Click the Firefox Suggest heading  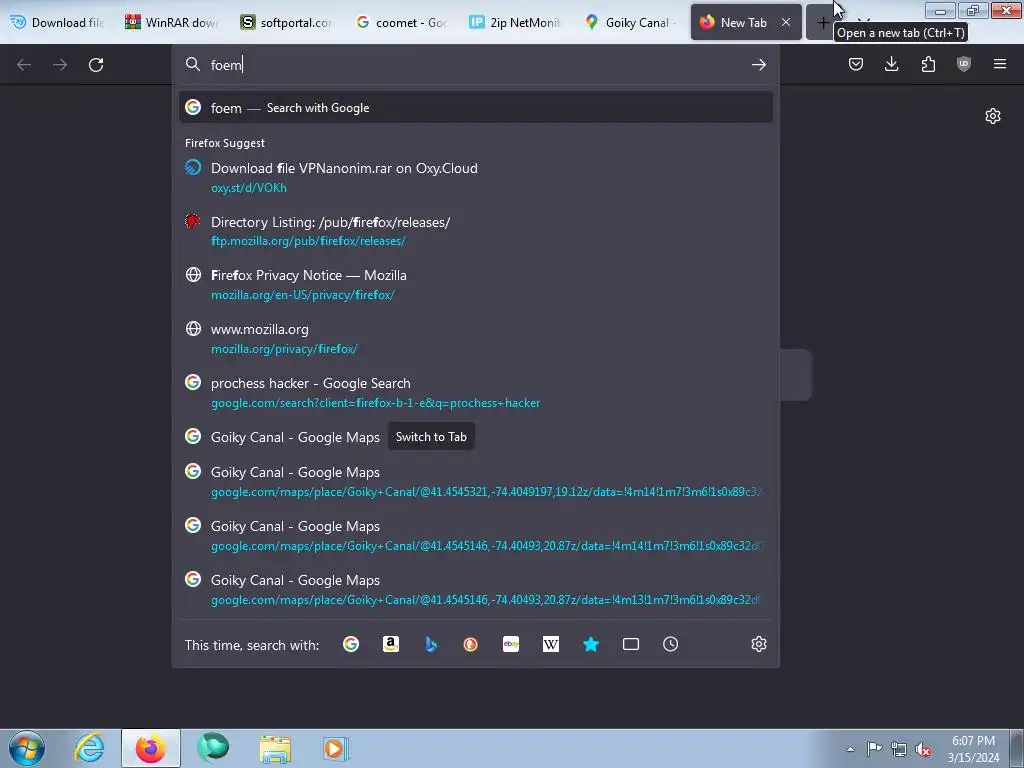tap(225, 143)
